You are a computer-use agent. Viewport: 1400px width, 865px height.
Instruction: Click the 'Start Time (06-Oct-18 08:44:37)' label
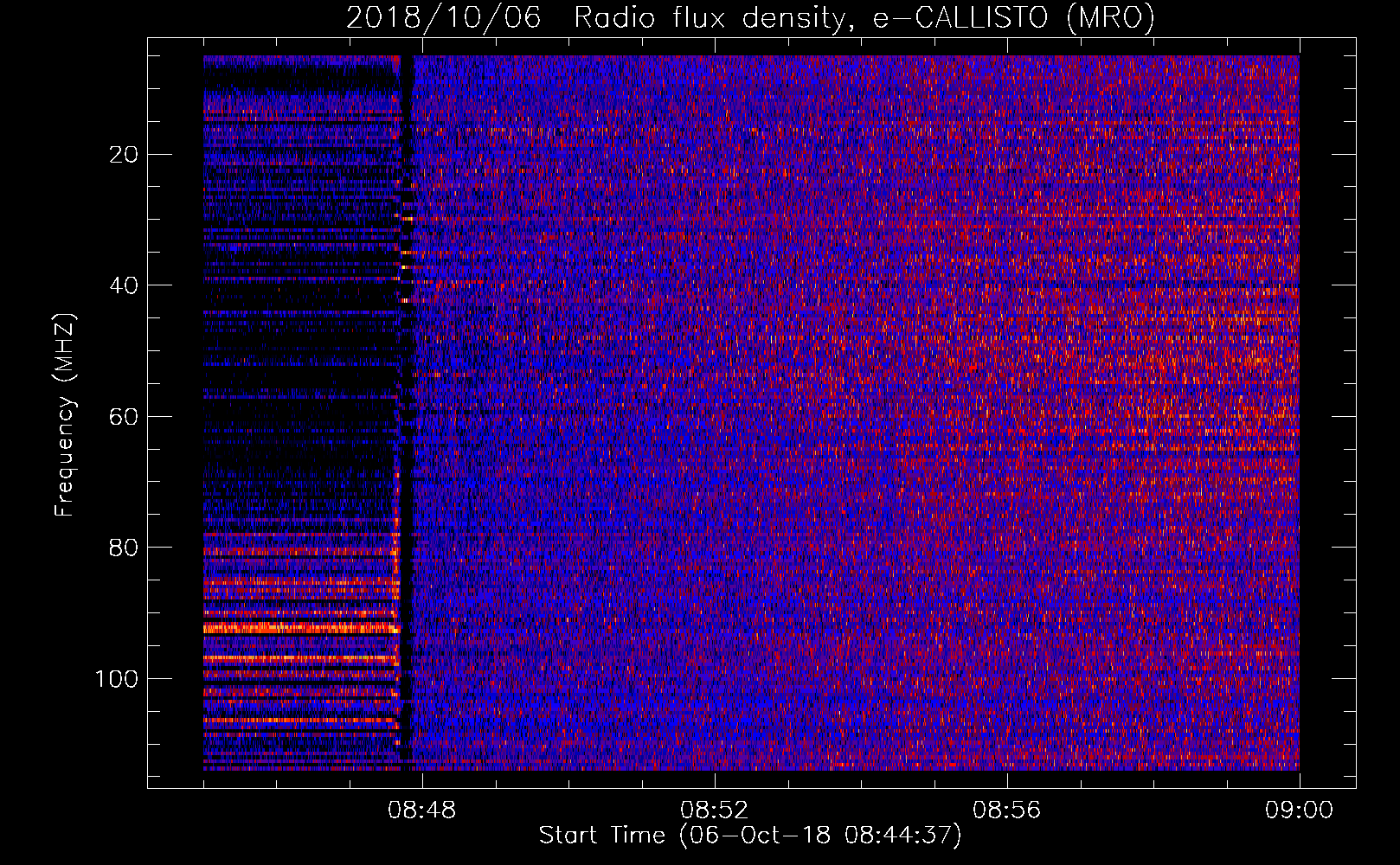coord(750,836)
